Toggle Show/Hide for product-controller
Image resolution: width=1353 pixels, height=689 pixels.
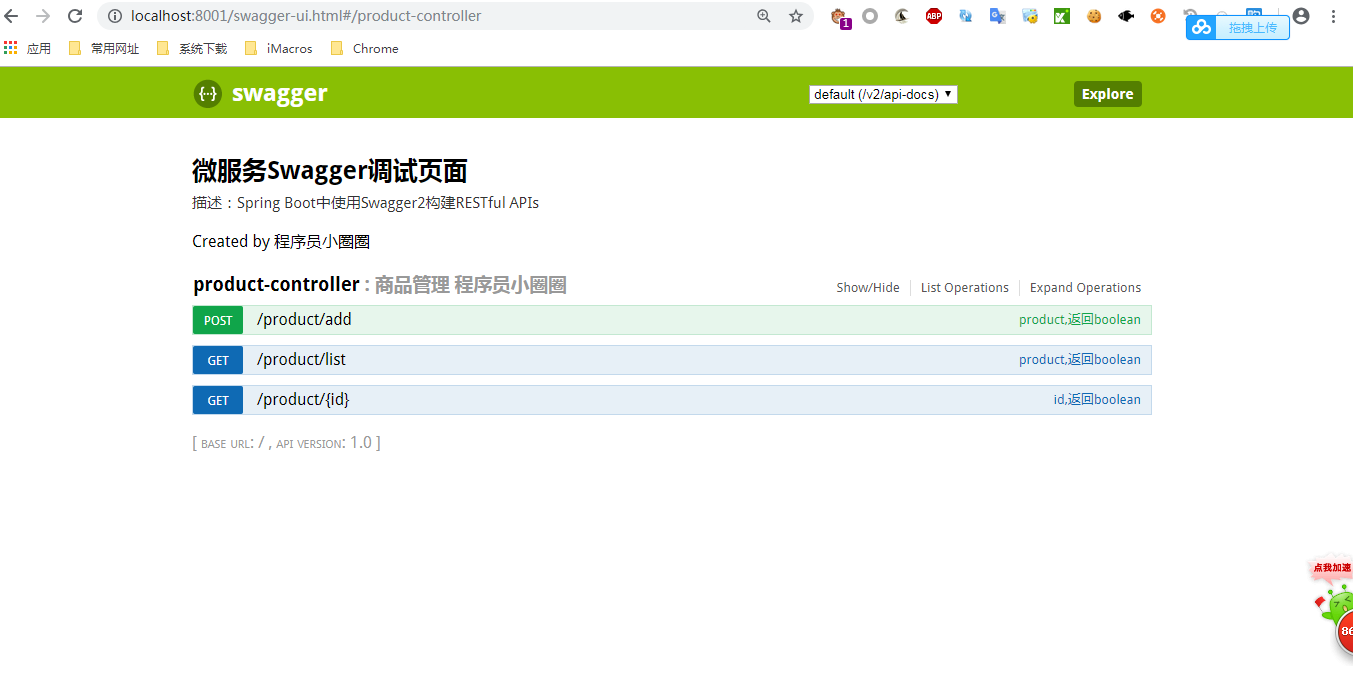[868, 288]
